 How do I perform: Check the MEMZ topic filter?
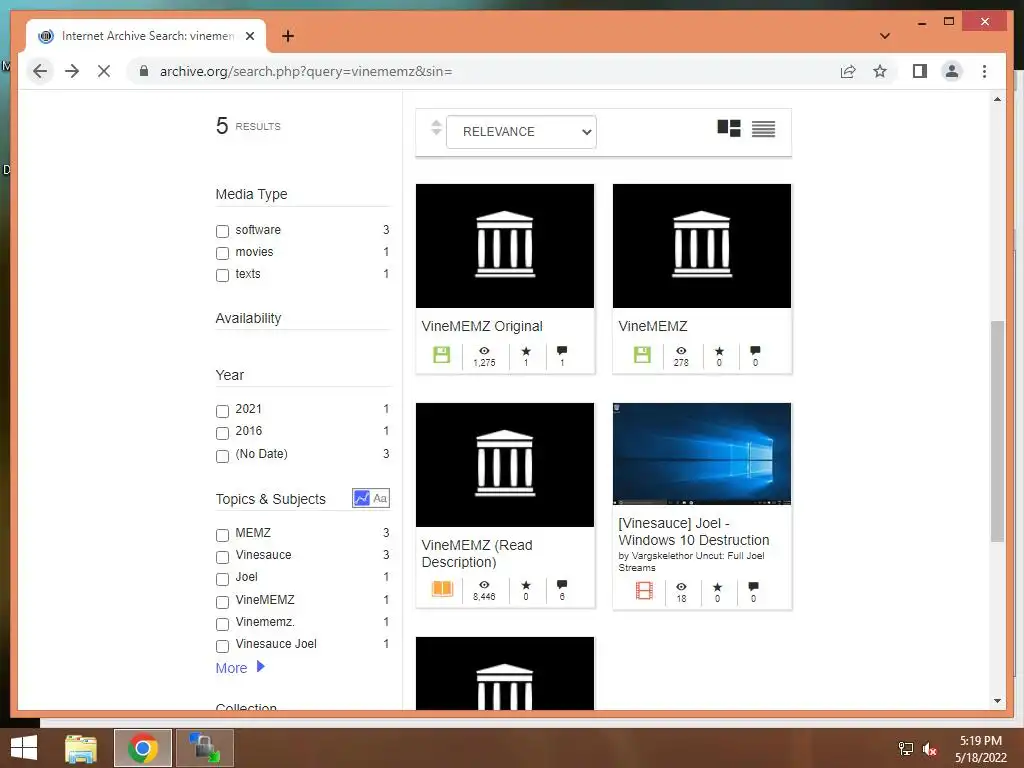[222, 535]
